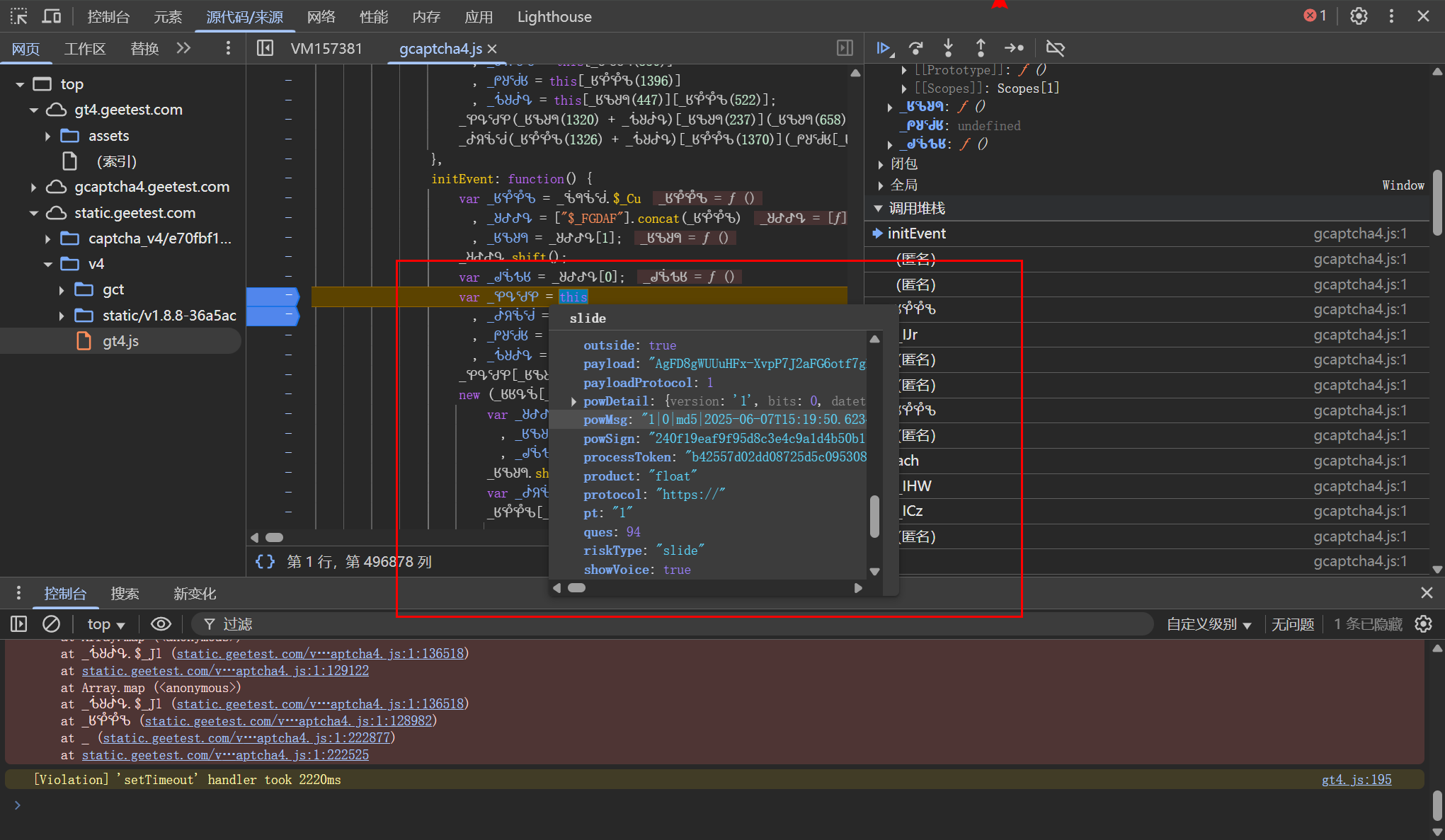Collapse the static.geetest.com domain
Screen dimensions: 1445x840
tap(33, 213)
